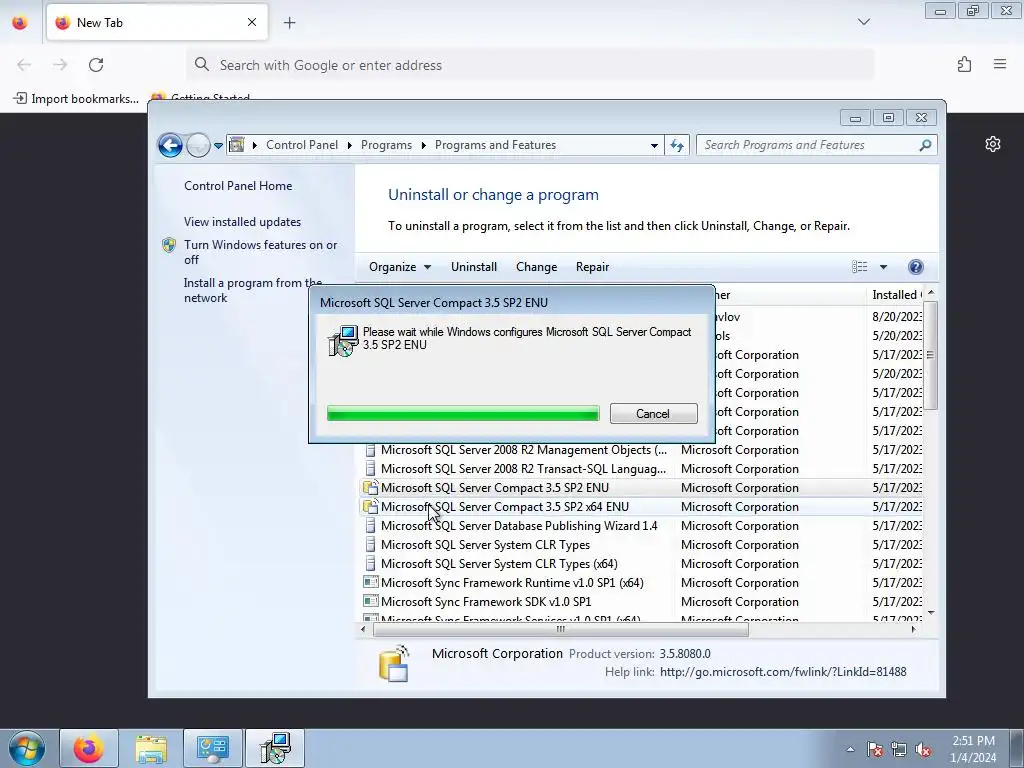Image resolution: width=1024 pixels, height=768 pixels.
Task: Click the green configuration progress bar
Action: pos(463,413)
